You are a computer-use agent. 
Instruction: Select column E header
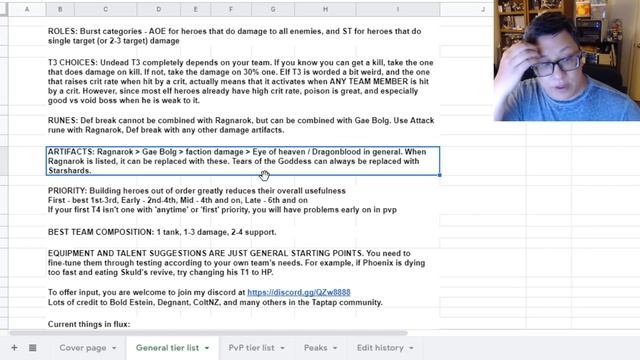[196, 9]
